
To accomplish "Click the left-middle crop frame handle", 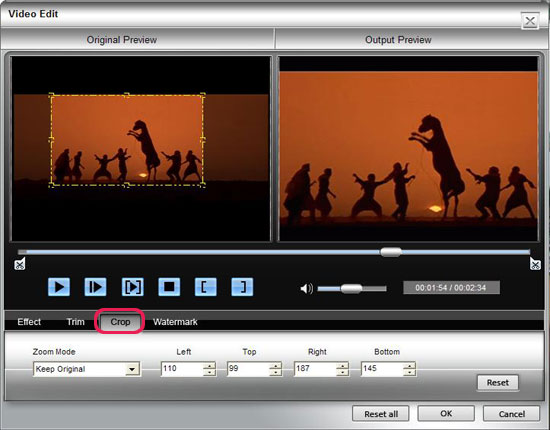I will click(x=51, y=140).
